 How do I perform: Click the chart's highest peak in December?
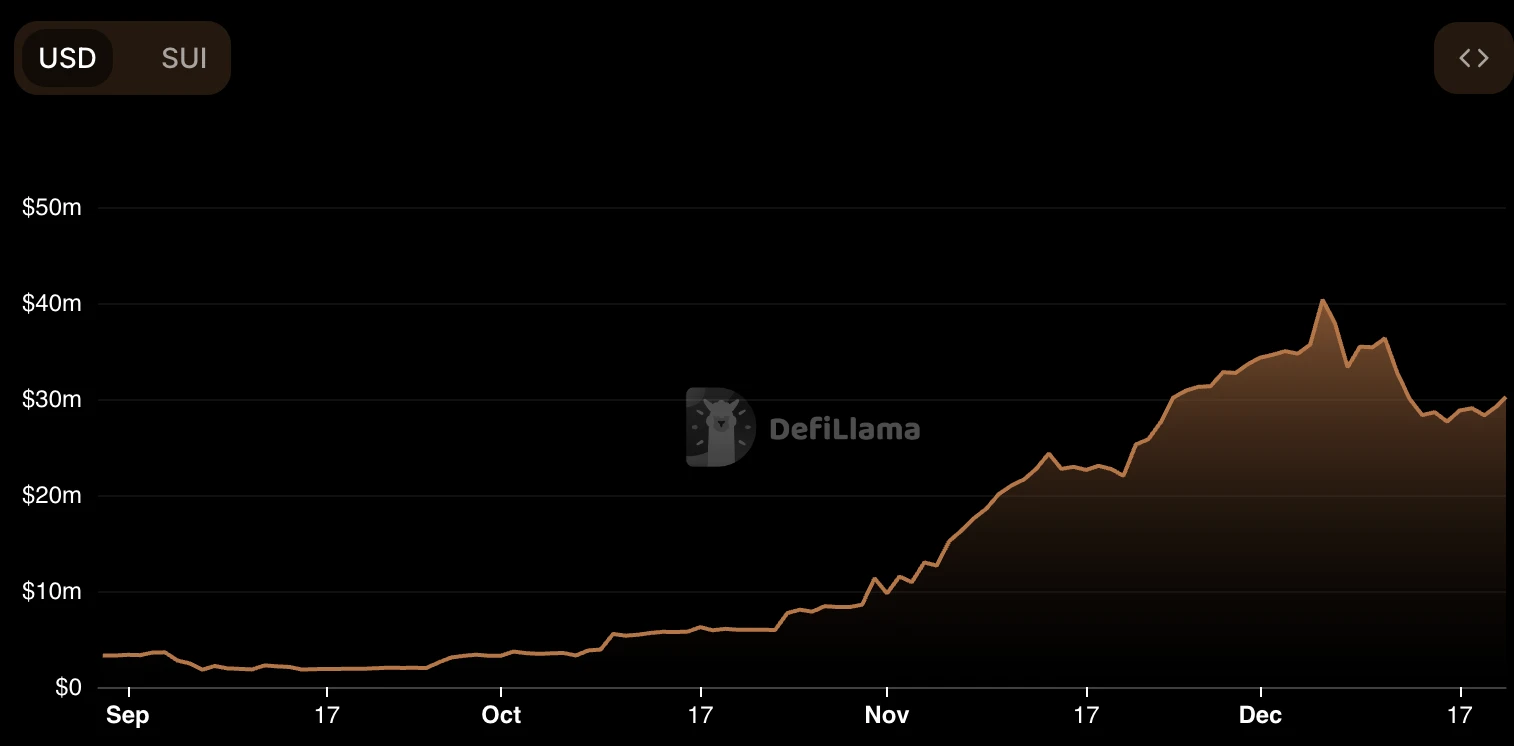point(1322,300)
